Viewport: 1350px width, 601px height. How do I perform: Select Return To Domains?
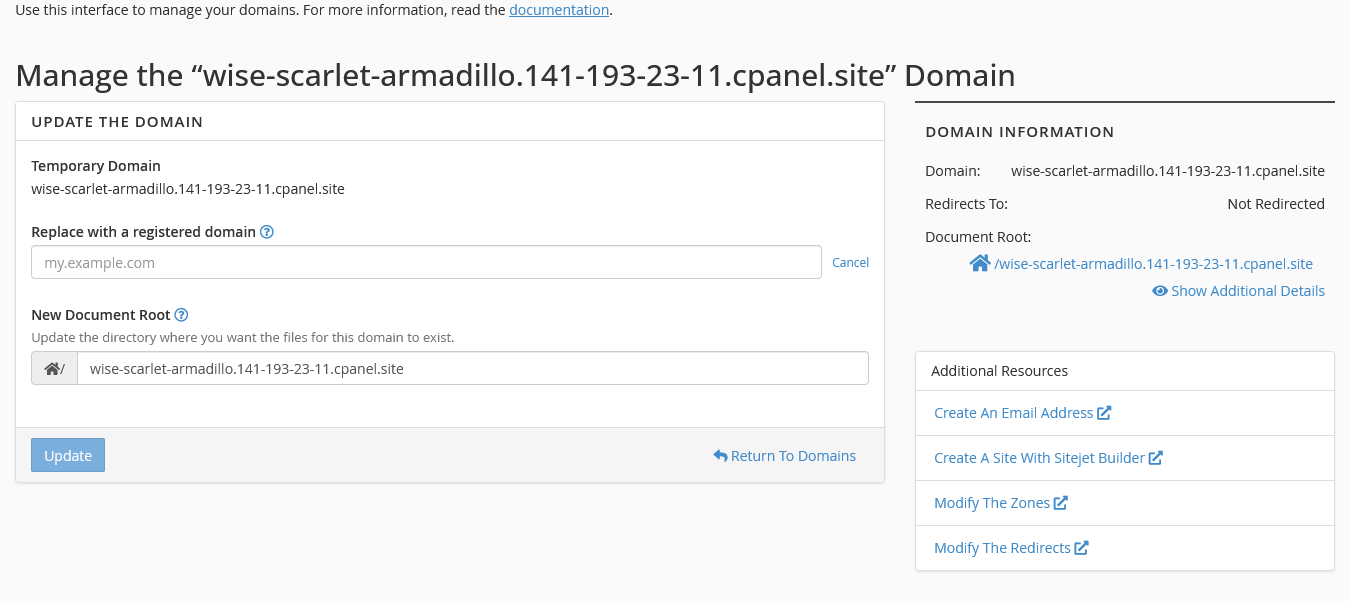(792, 455)
